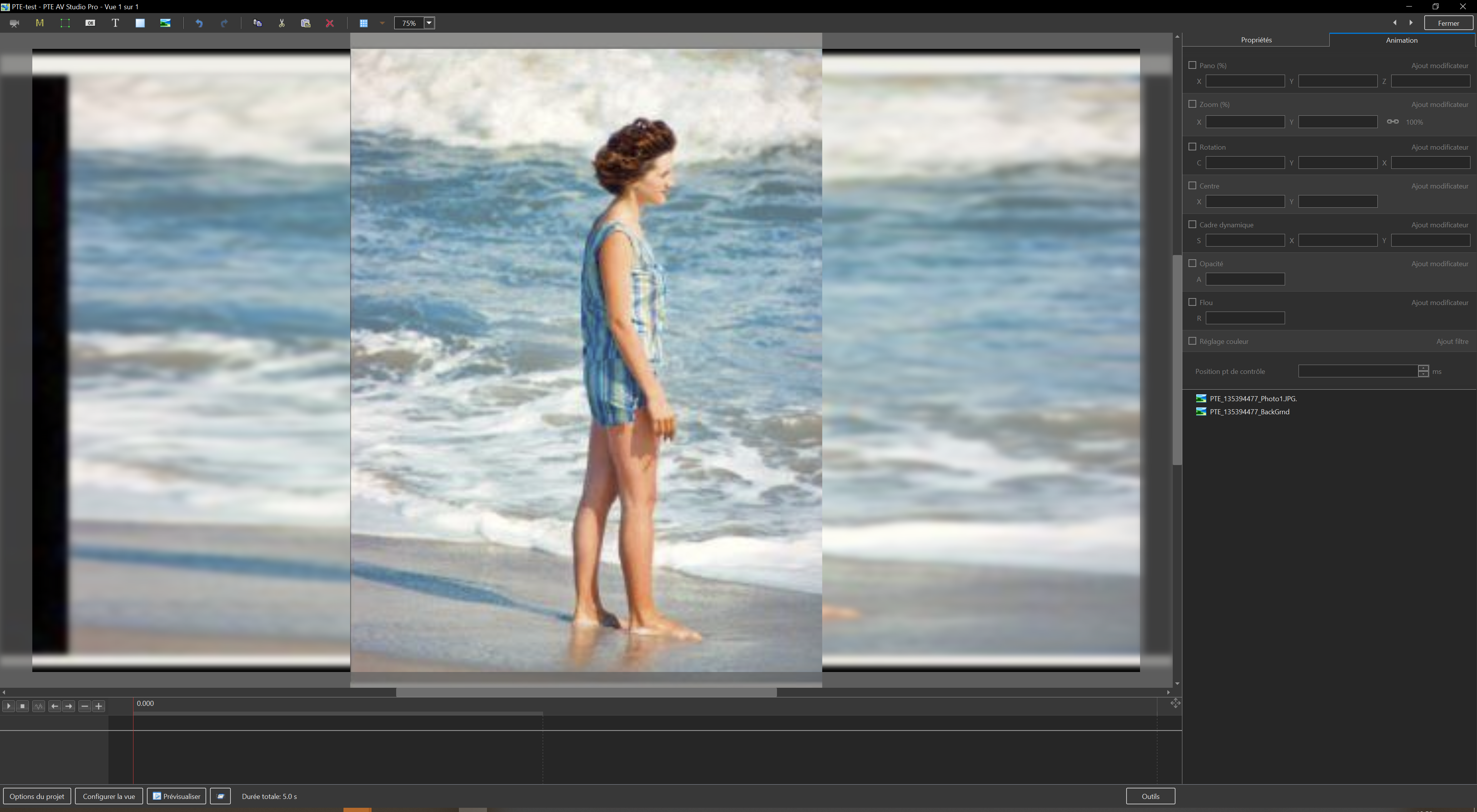1477x812 pixels.
Task: Click Ajout filtre for Réglage couleur
Action: pos(1452,342)
